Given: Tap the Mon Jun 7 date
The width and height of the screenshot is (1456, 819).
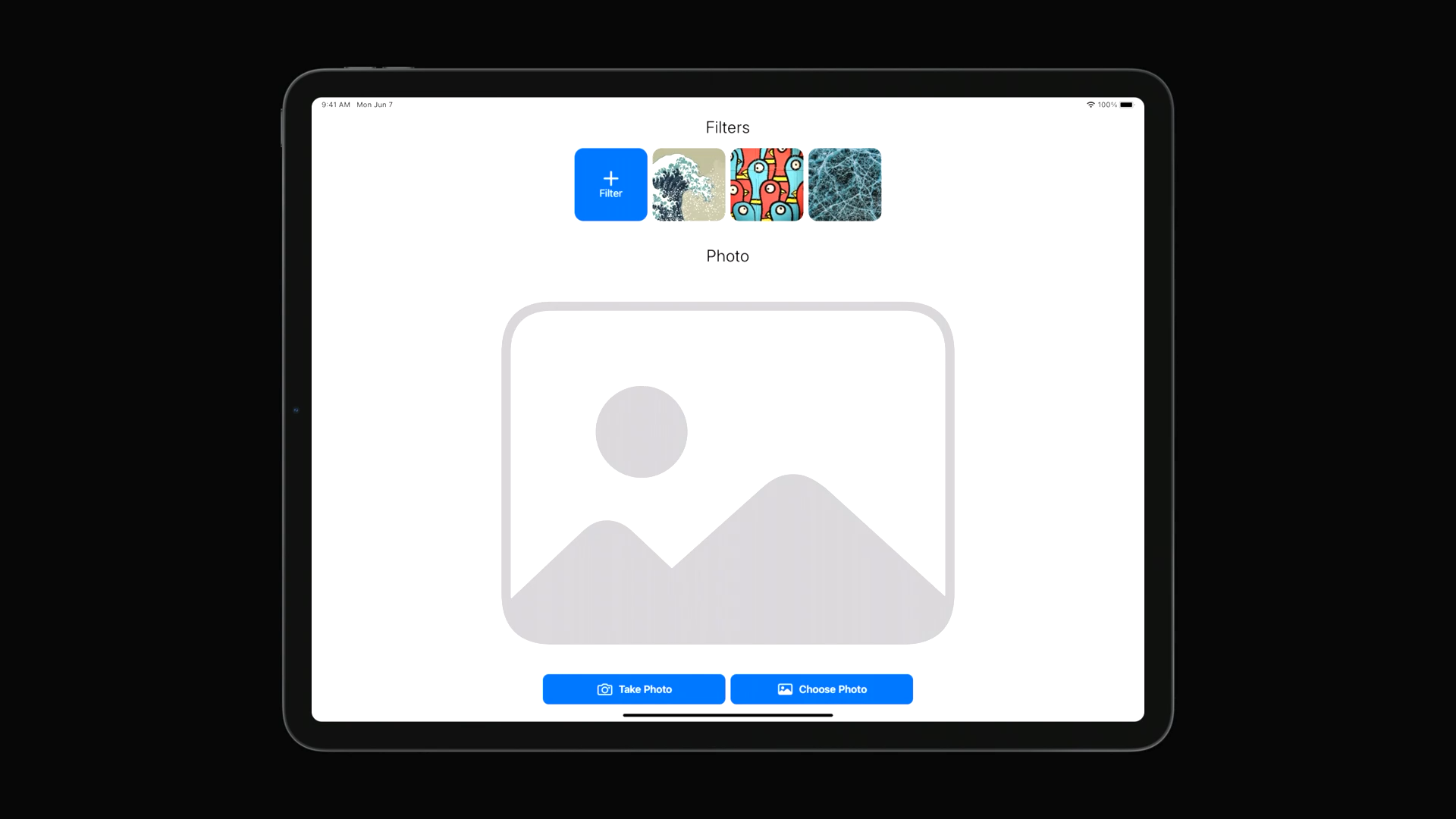Looking at the screenshot, I should point(375,105).
